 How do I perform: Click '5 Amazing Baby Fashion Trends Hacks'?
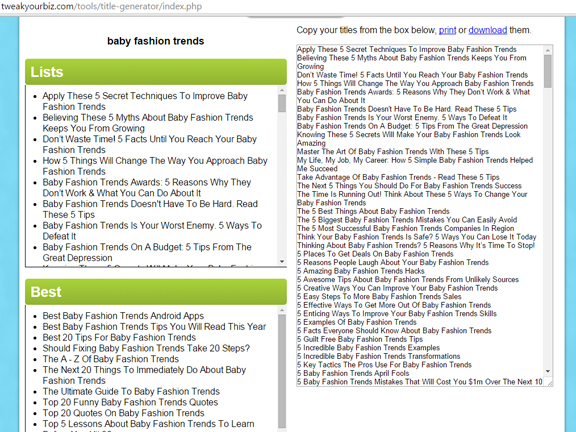pyautogui.click(x=361, y=271)
